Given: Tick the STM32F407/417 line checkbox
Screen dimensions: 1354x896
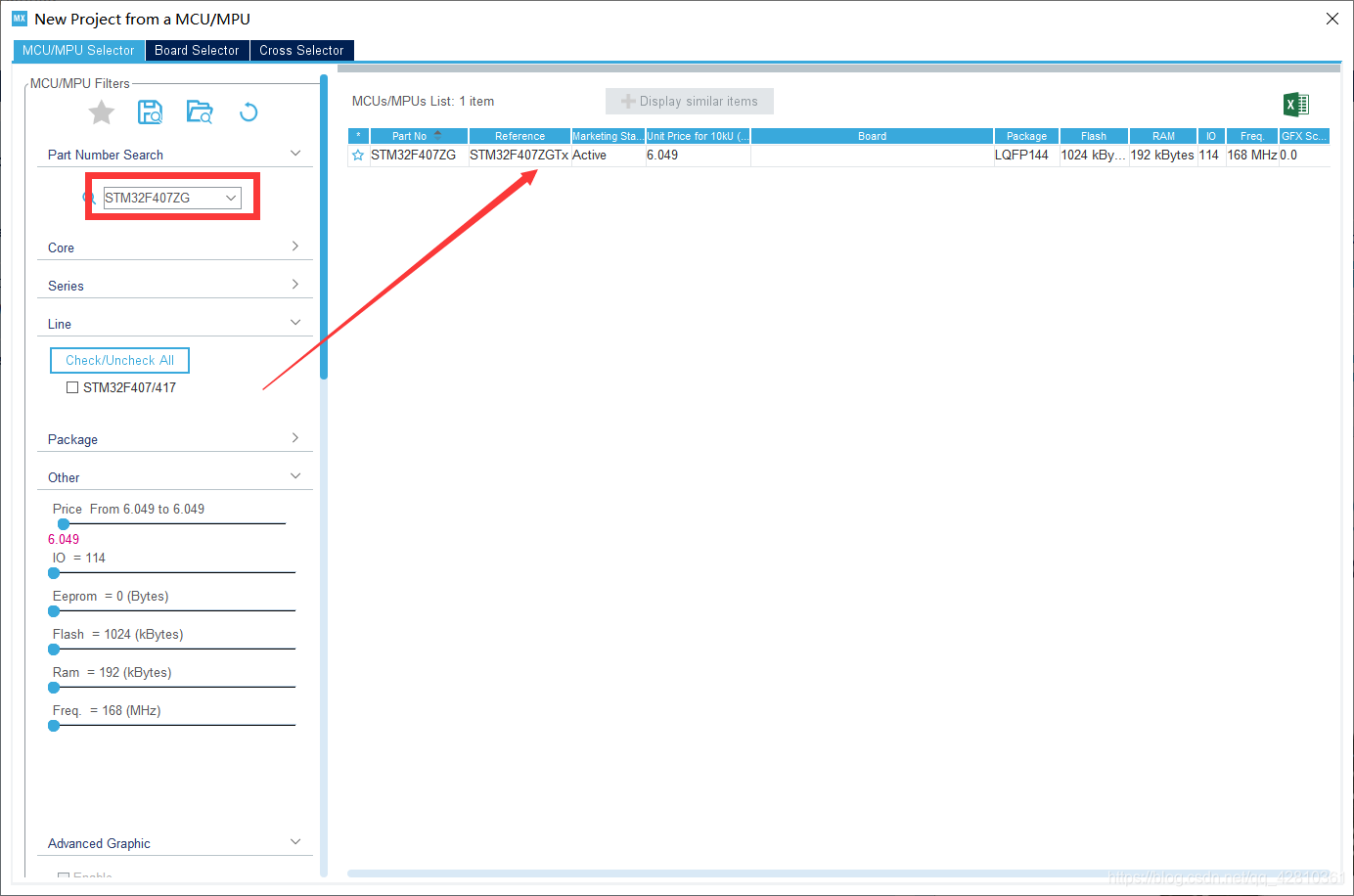Looking at the screenshot, I should pos(72,387).
